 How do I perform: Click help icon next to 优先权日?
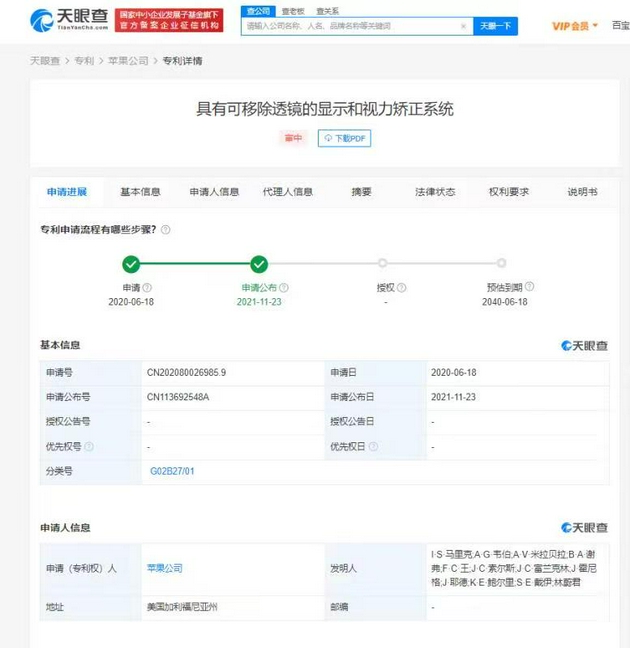click(373, 446)
